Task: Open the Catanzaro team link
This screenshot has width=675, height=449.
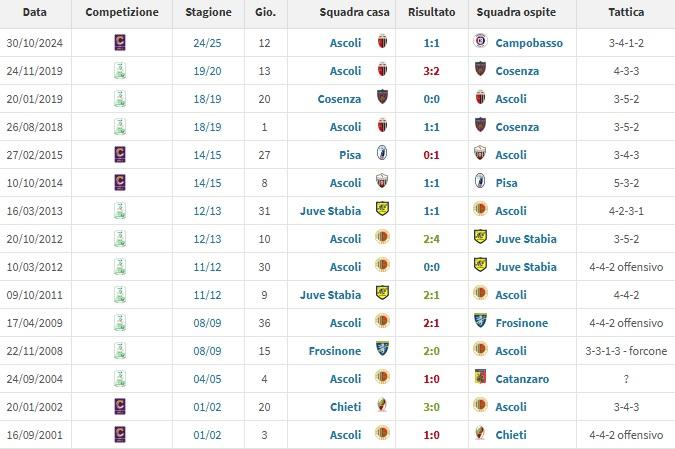Action: 526,379
